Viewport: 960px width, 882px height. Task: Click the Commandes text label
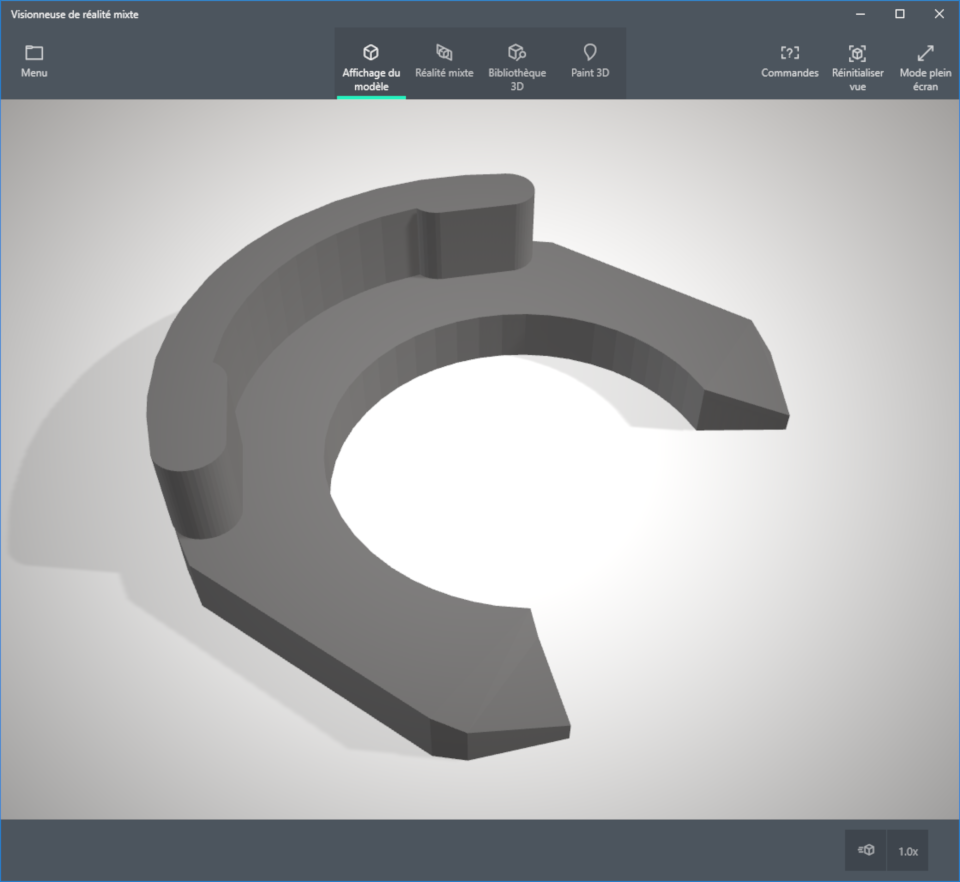click(789, 73)
